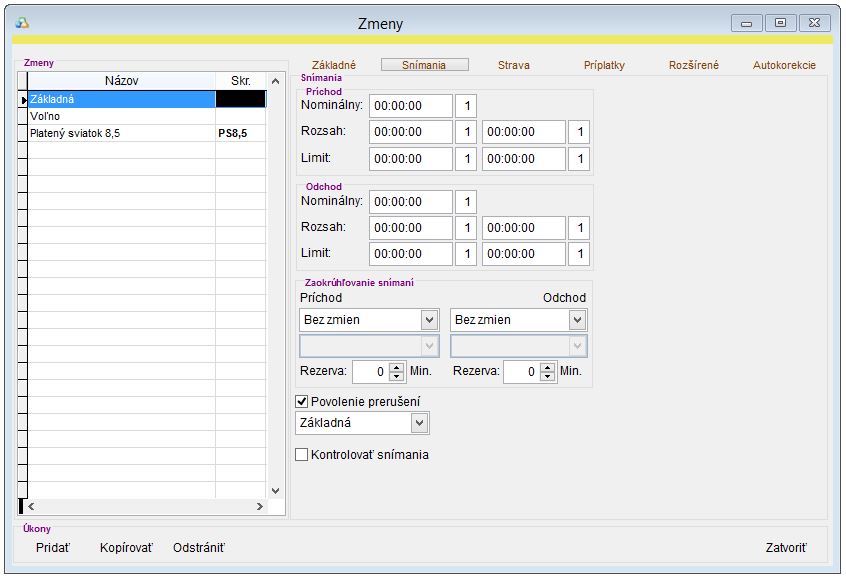This screenshot has height=579, width=846.
Task: Click the shifts list scroll up arrow
Action: (x=275, y=81)
